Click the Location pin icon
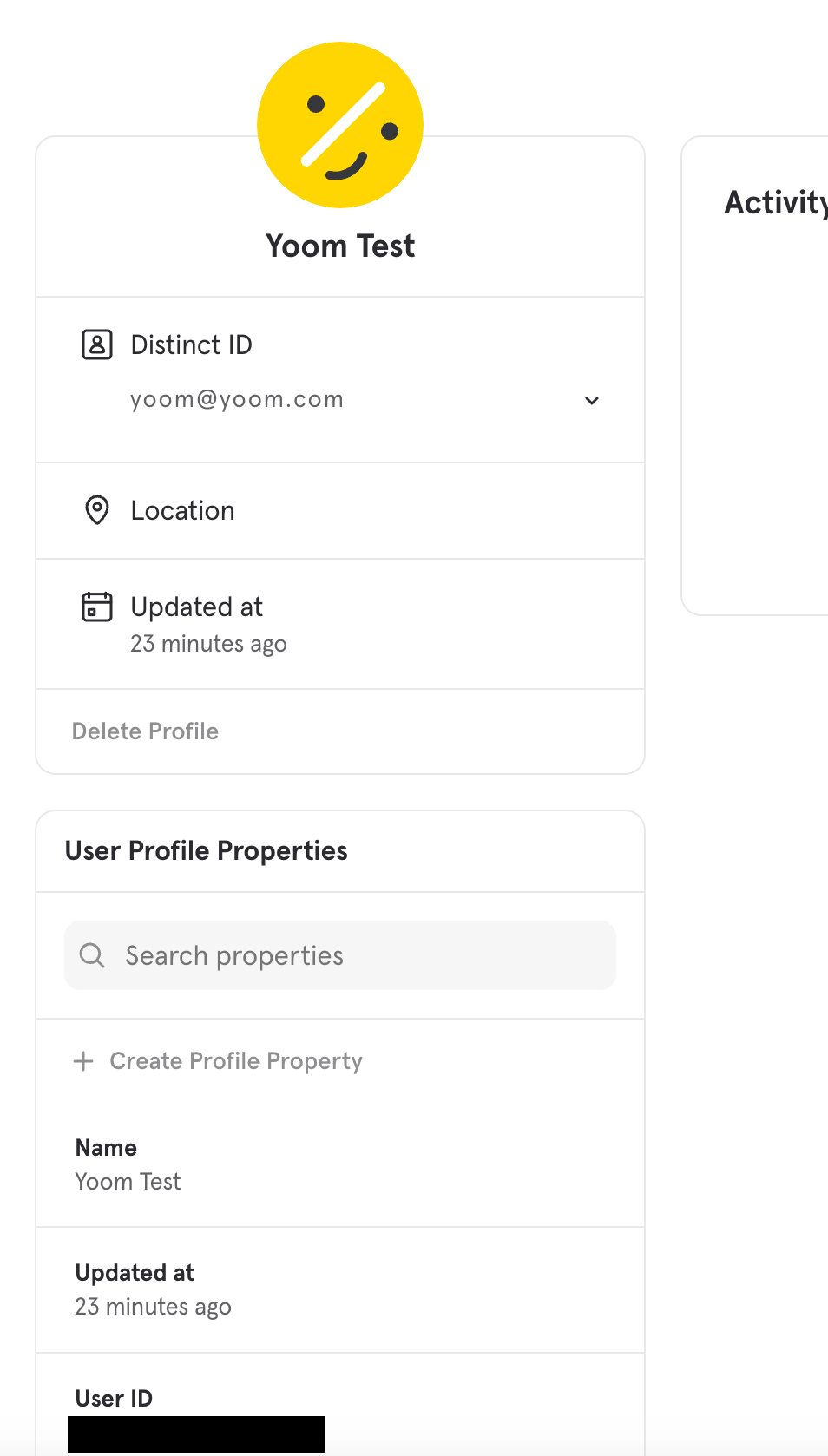This screenshot has width=828, height=1456. pos(97,510)
